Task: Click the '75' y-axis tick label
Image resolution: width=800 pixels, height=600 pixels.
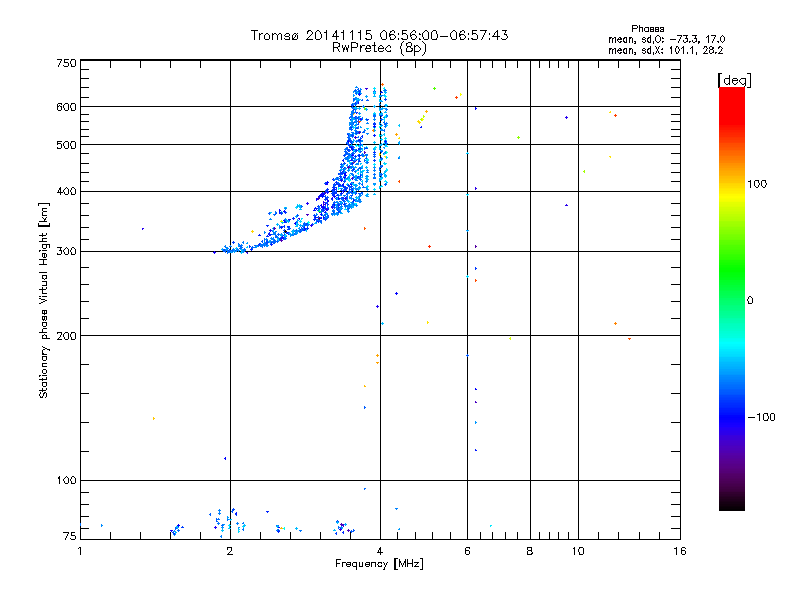Action: tap(70, 536)
